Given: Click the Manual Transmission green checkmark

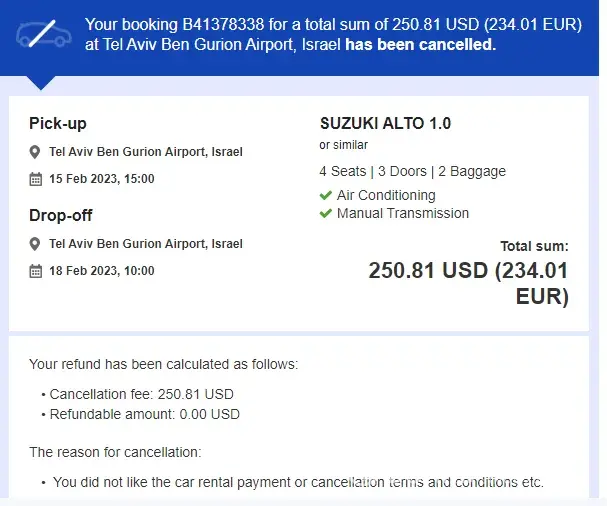Looking at the screenshot, I should click(x=325, y=213).
